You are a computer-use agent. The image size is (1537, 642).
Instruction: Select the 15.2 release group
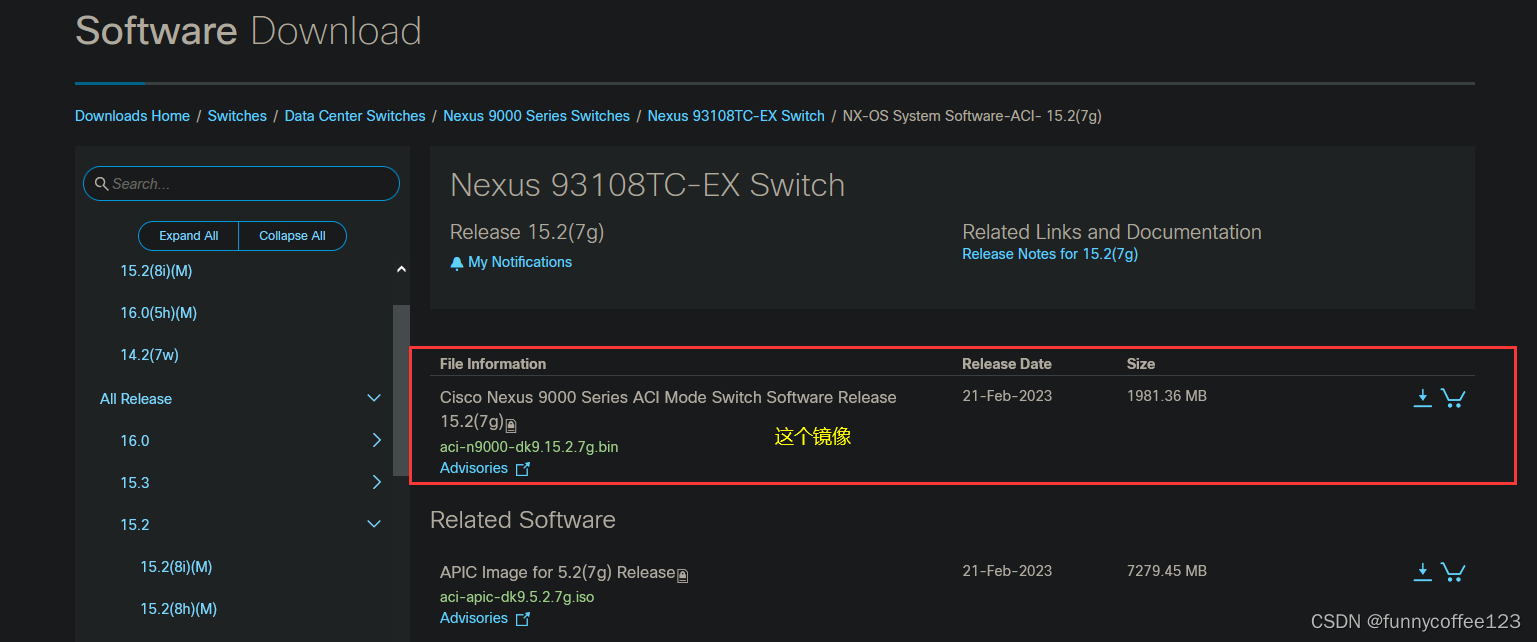(x=135, y=525)
